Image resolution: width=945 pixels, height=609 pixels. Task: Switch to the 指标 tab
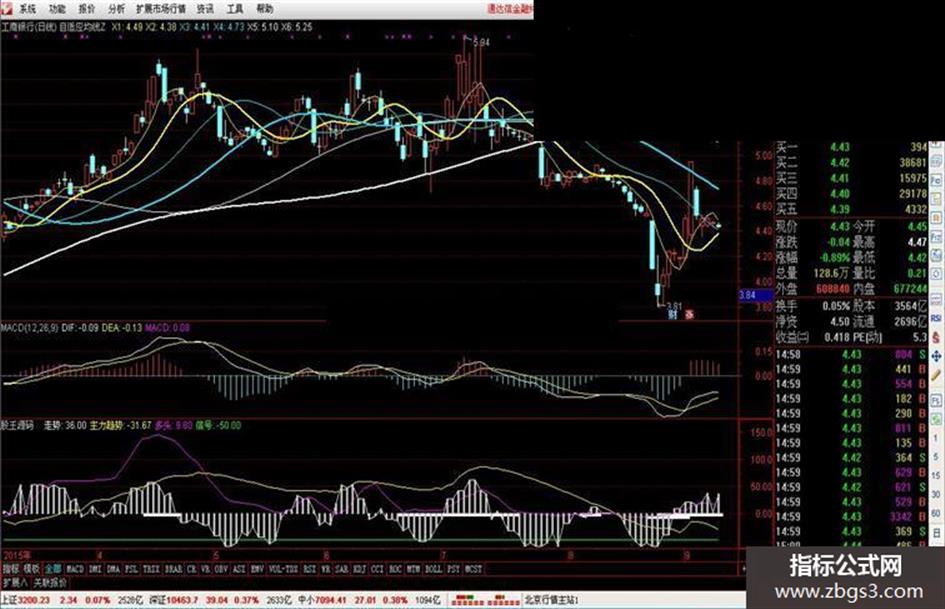(9, 569)
